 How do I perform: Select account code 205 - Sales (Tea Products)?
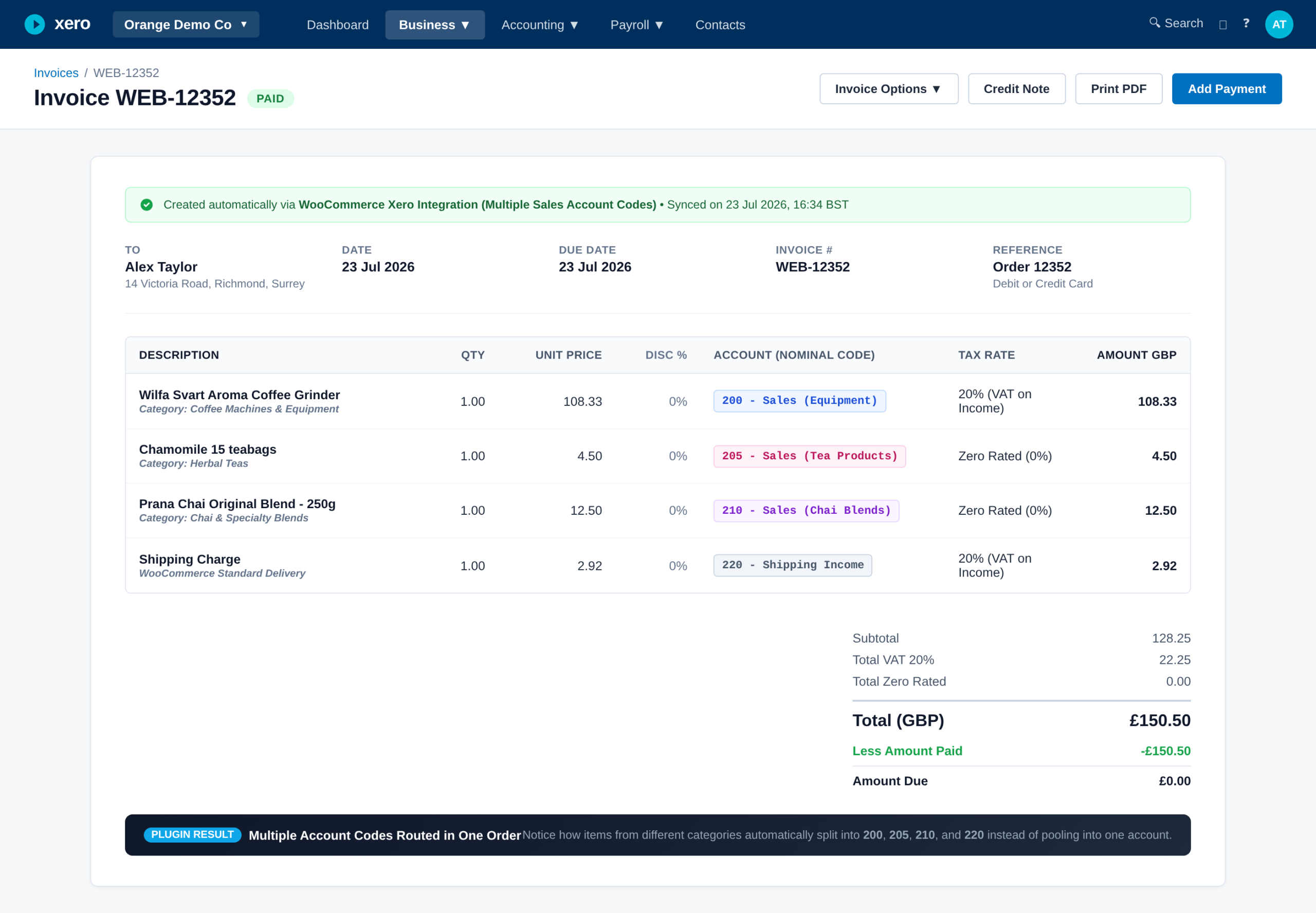[x=810, y=456]
